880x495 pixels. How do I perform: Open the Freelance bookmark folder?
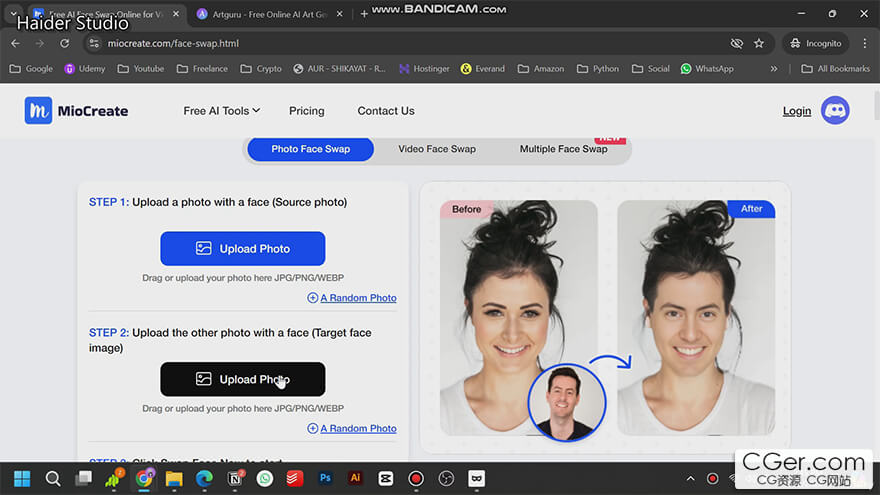[x=202, y=68]
